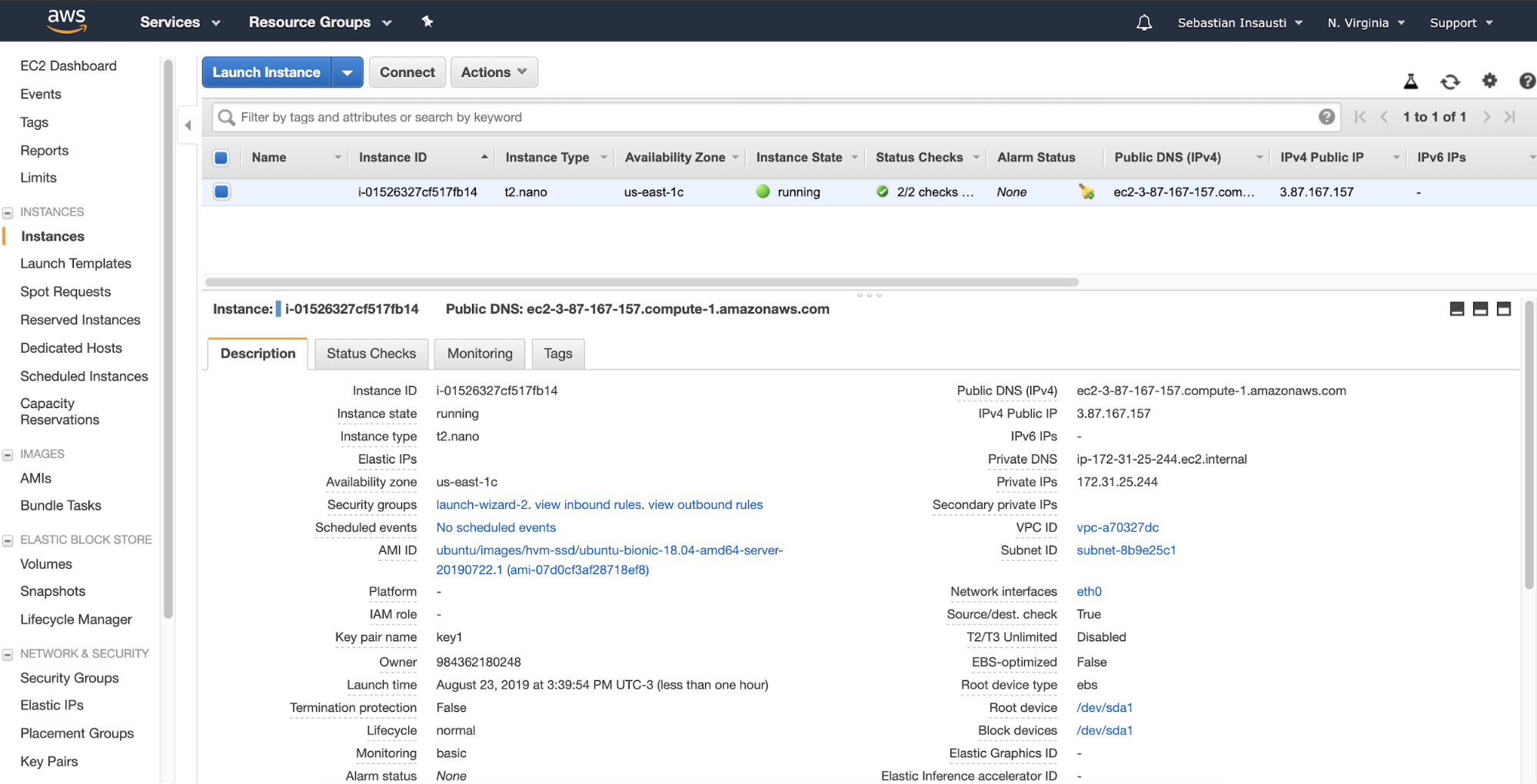The height and width of the screenshot is (784, 1537).
Task: Click the green running state indicator
Action: (x=763, y=191)
